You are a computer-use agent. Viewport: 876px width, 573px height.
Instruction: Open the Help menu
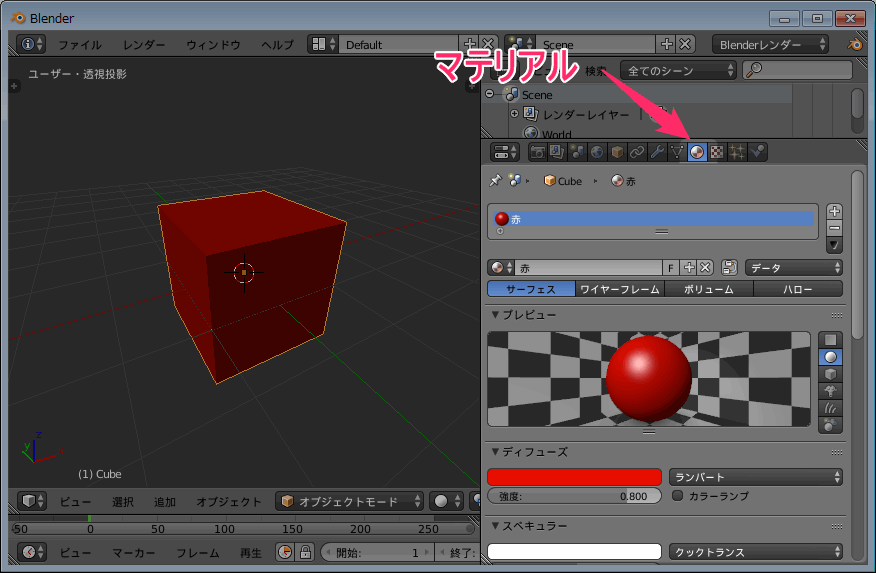277,45
